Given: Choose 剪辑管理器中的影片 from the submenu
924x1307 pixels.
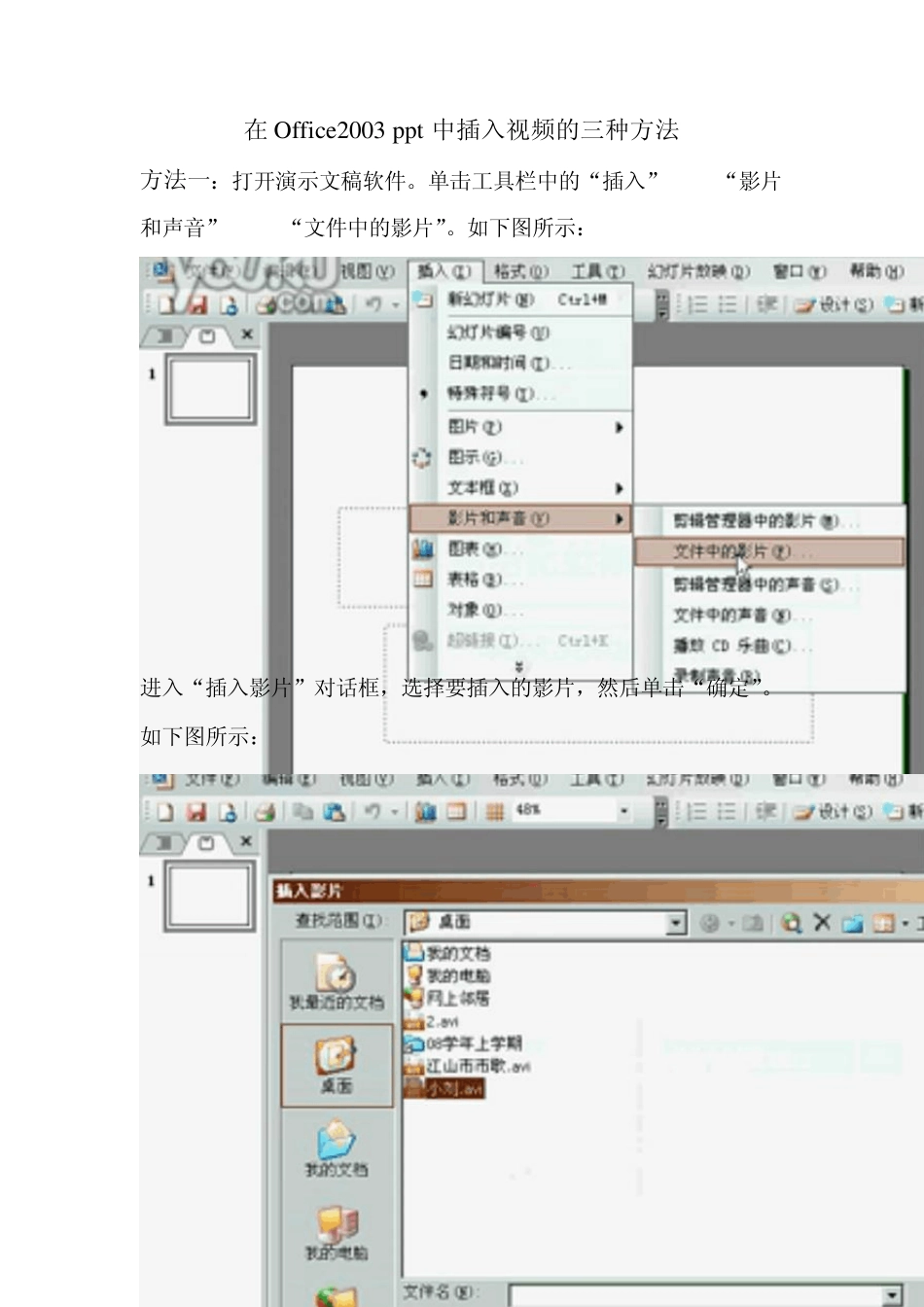Looking at the screenshot, I should click(x=769, y=521).
